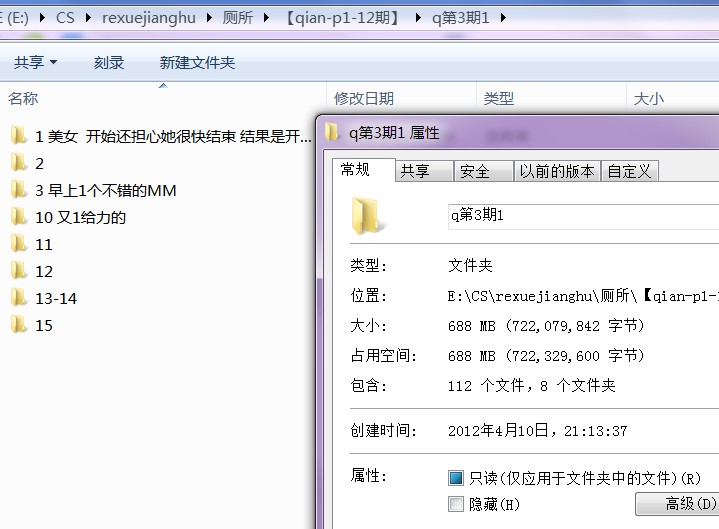Screen dimensions: 719x529
Task: Switch to the 自定义 tab
Action: pyautogui.click(x=629, y=171)
